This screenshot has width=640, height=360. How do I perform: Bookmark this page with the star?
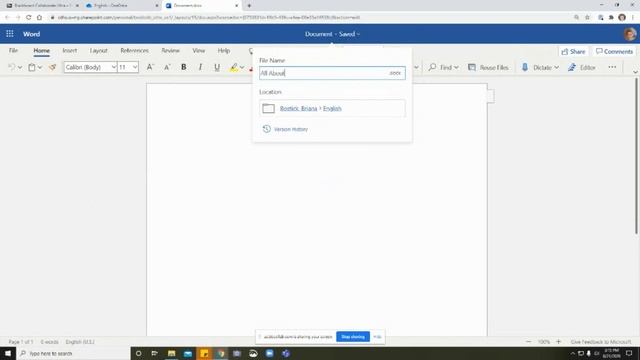tap(587, 18)
